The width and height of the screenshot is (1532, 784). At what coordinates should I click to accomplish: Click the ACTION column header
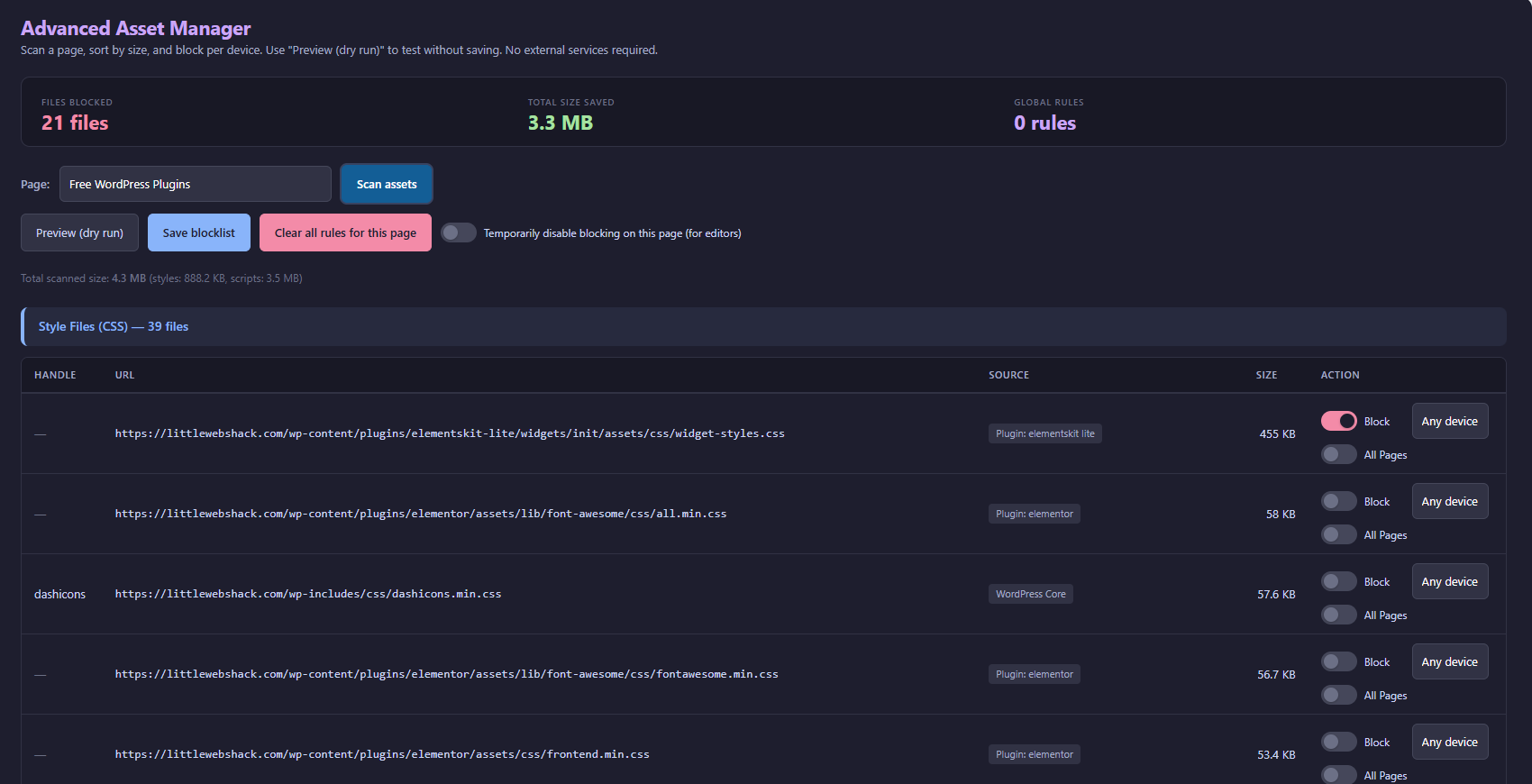point(1340,375)
